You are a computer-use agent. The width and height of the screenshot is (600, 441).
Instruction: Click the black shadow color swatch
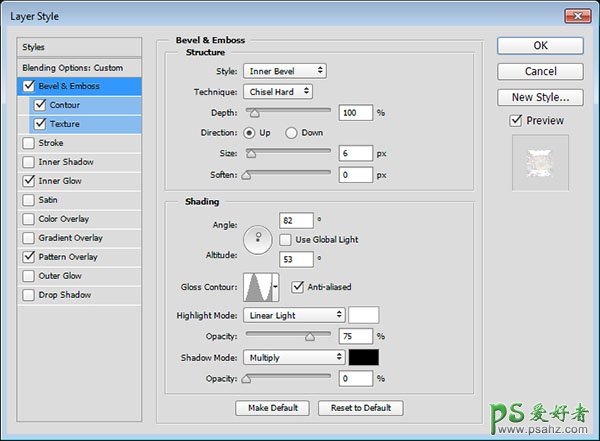click(363, 357)
